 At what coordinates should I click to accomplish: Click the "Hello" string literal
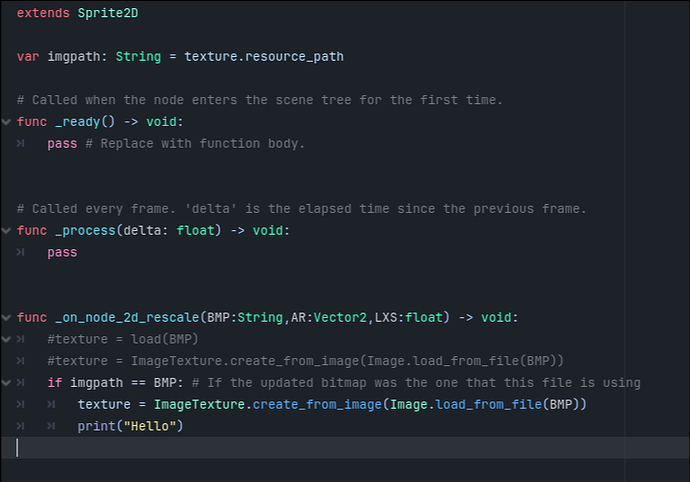150,426
